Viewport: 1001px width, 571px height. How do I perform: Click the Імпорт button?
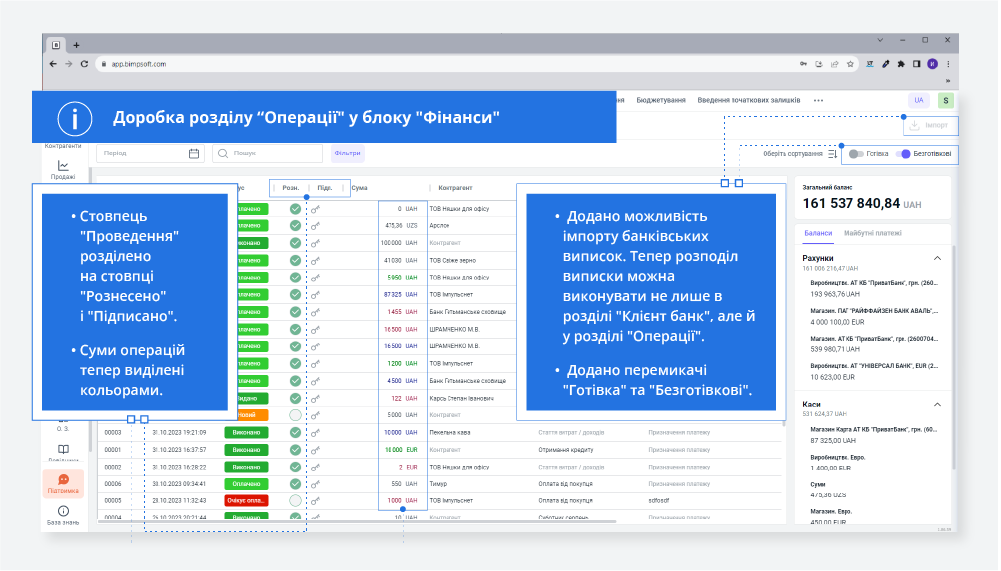(930, 126)
